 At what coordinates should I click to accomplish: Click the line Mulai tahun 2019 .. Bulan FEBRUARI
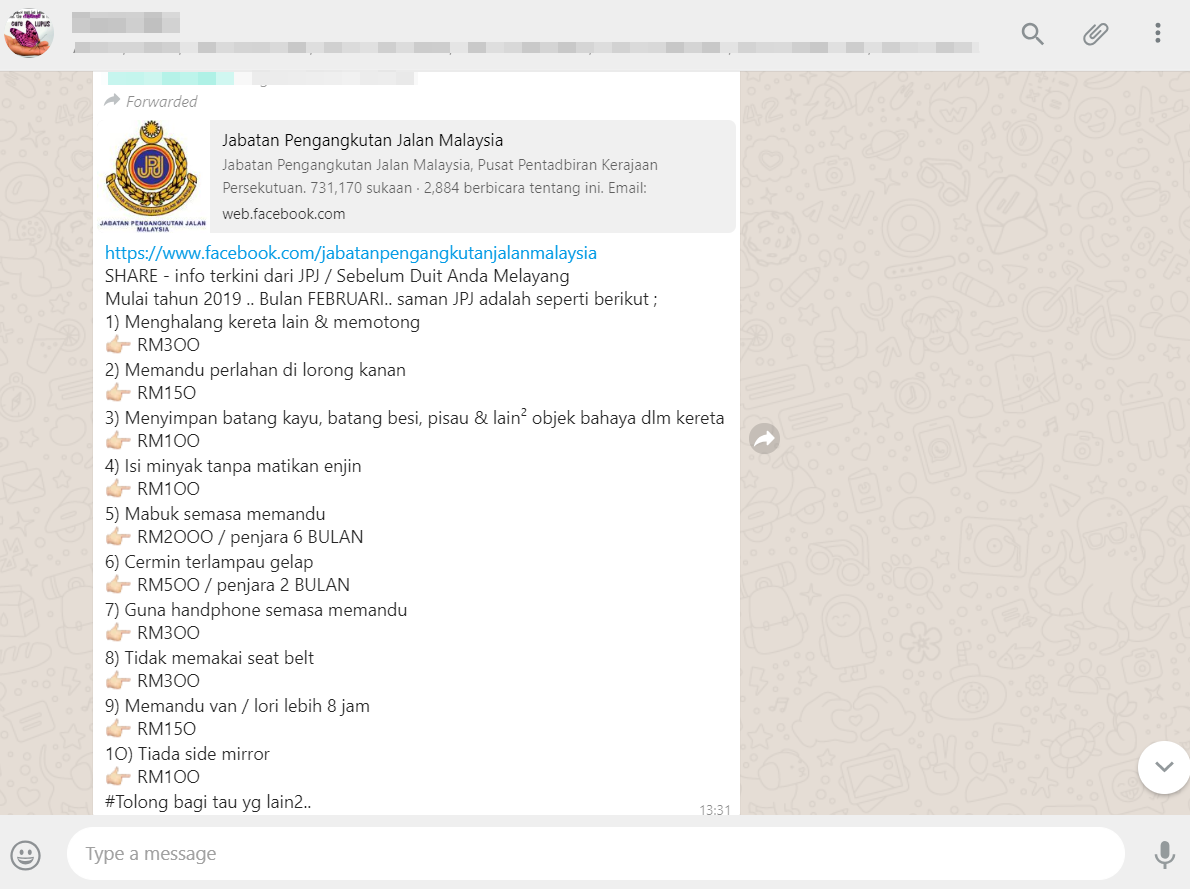381,299
